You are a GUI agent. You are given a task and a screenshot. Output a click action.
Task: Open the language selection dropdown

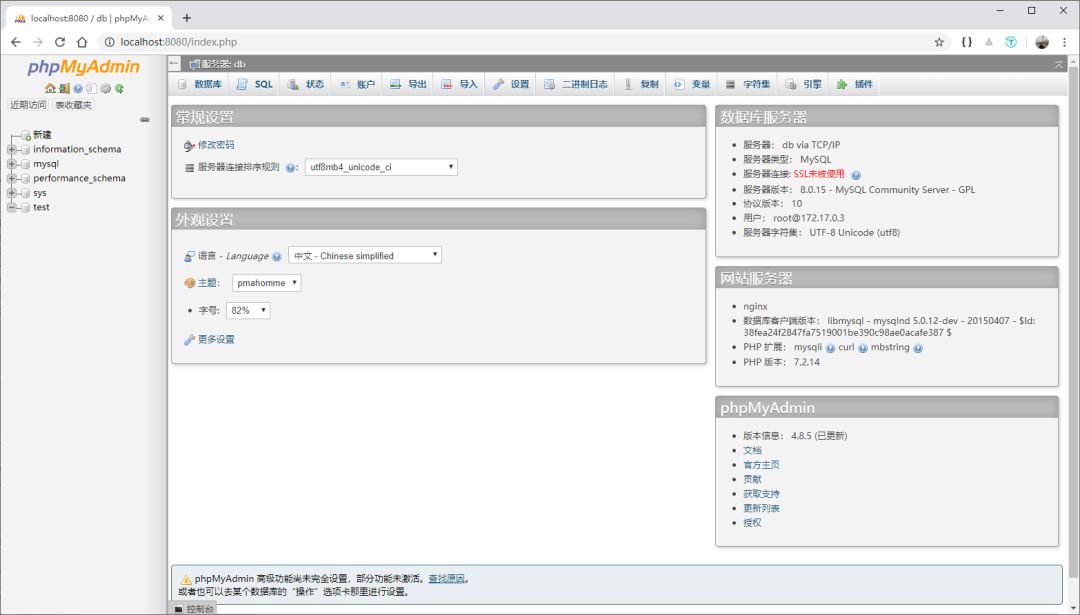(364, 256)
